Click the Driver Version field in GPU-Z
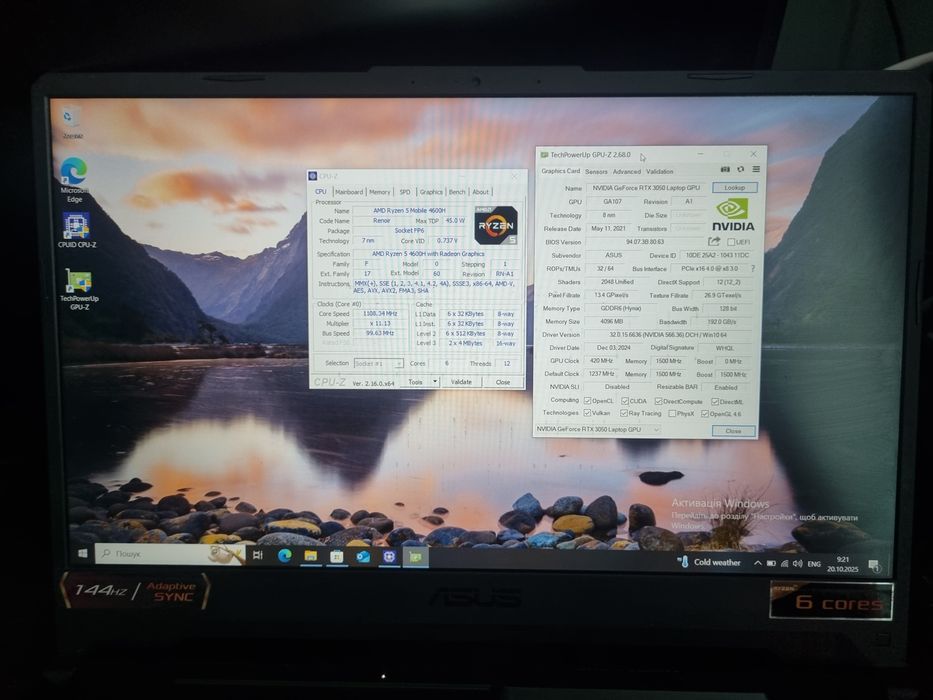 667,335
